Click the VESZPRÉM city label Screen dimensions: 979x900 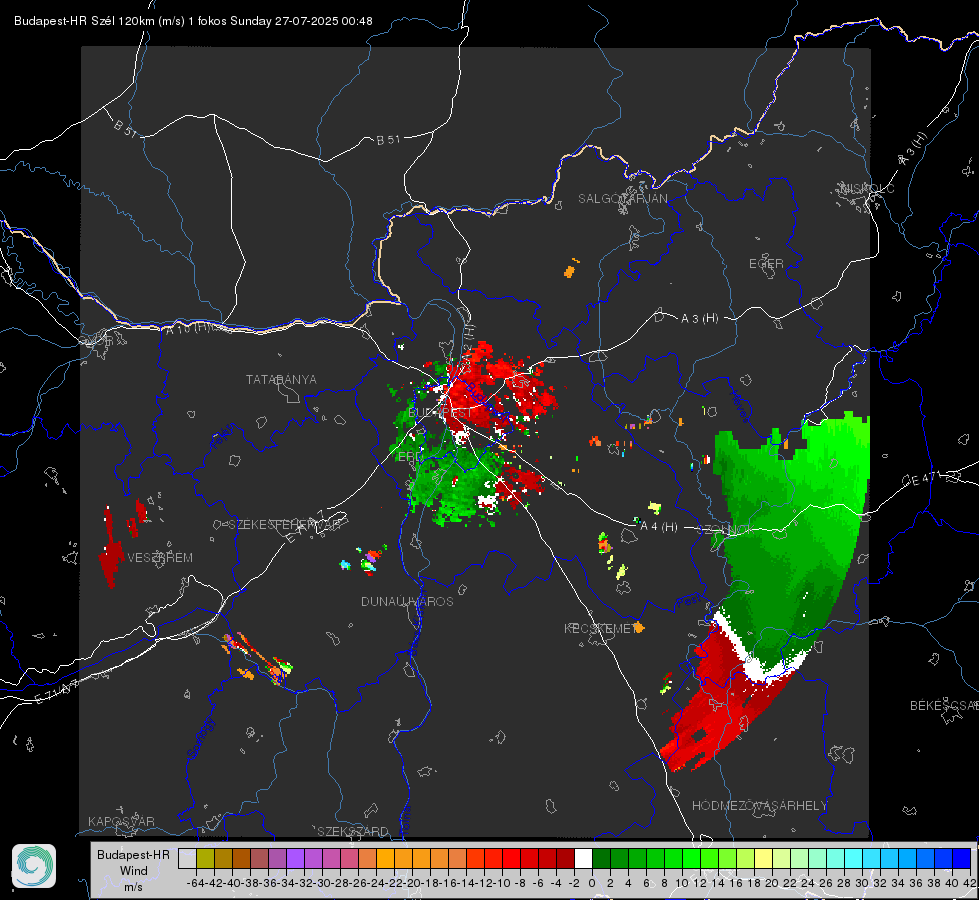(160, 558)
